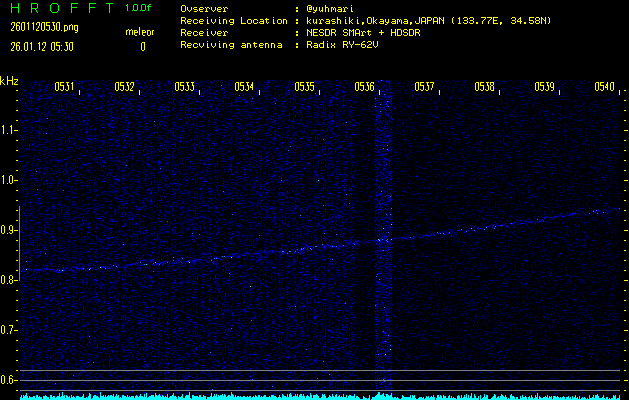Viewport: 629px width, 400px height.
Task: Click the 1.0 kHz frequency label
Action: pos(9,180)
